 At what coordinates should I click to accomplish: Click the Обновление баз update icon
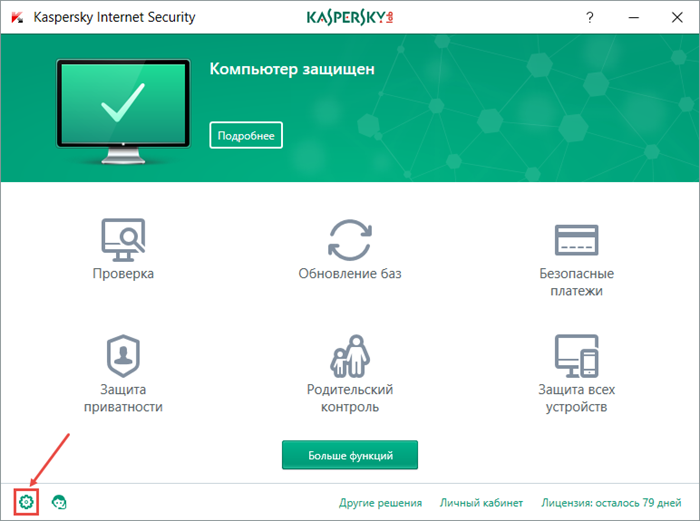pyautogui.click(x=350, y=238)
